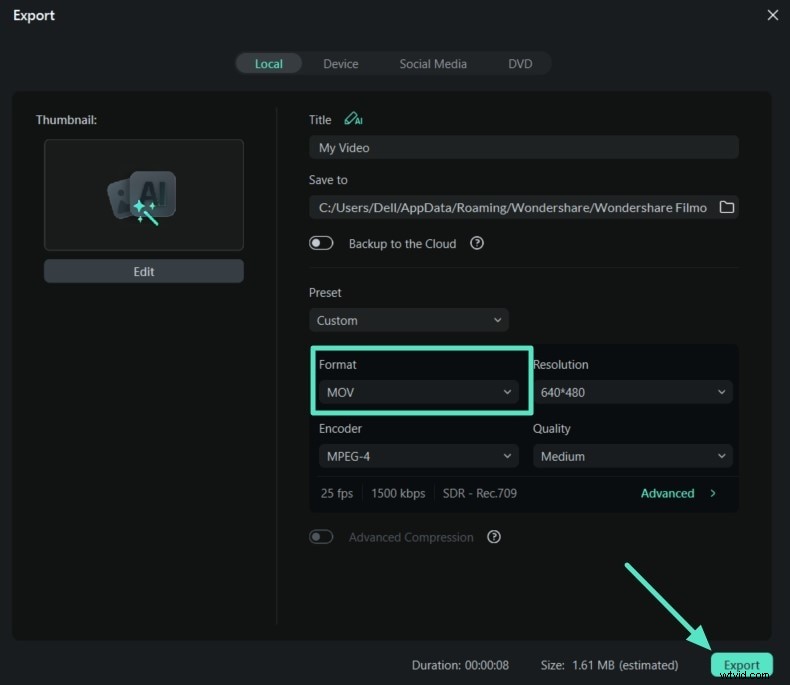
Task: Select the DVD export tab
Action: [x=520, y=64]
